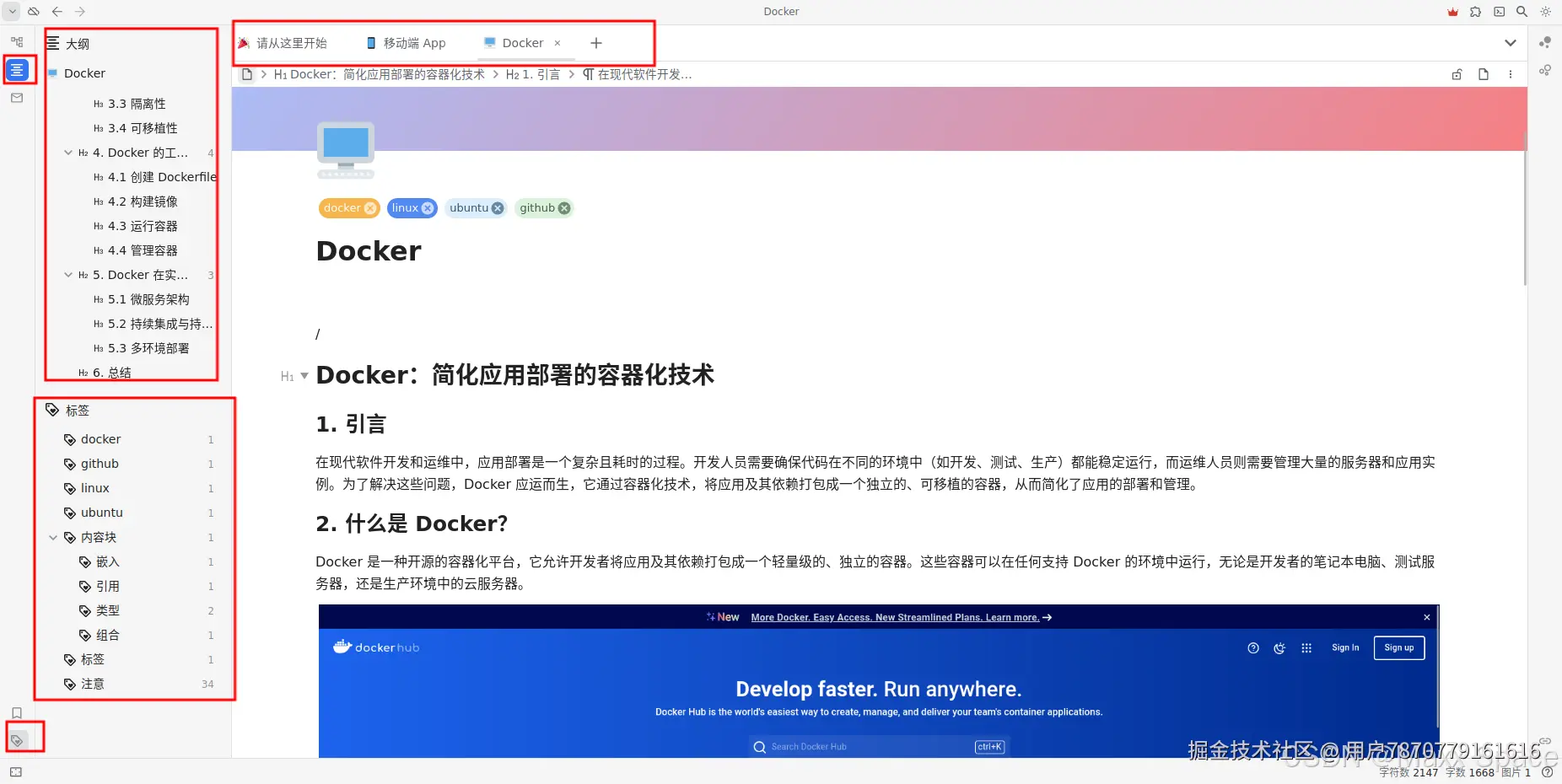Viewport: 1562px width, 784px height.
Task: Click the blue linux tag chip
Action: (412, 208)
